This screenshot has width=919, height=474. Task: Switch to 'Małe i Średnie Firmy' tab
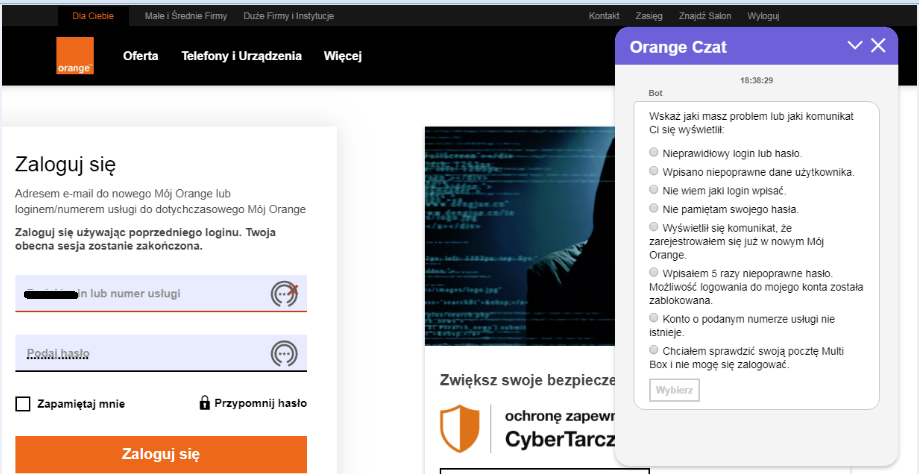pos(186,16)
